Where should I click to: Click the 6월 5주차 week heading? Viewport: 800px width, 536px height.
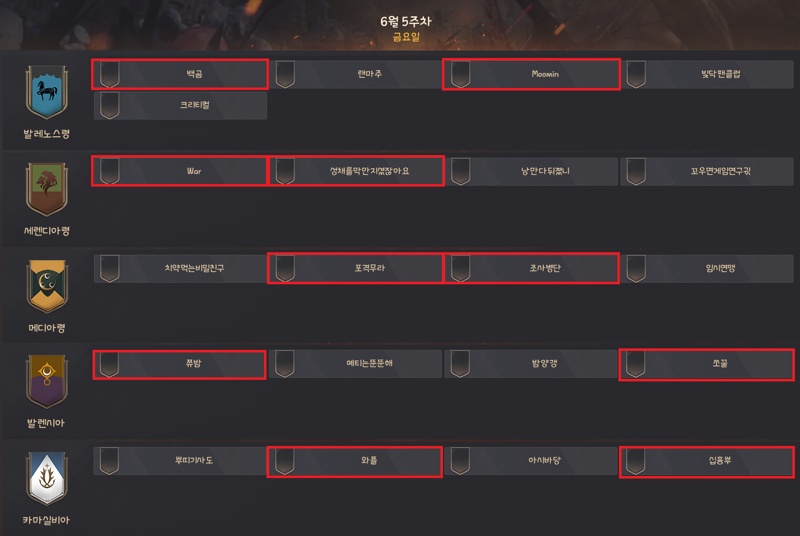tap(406, 21)
